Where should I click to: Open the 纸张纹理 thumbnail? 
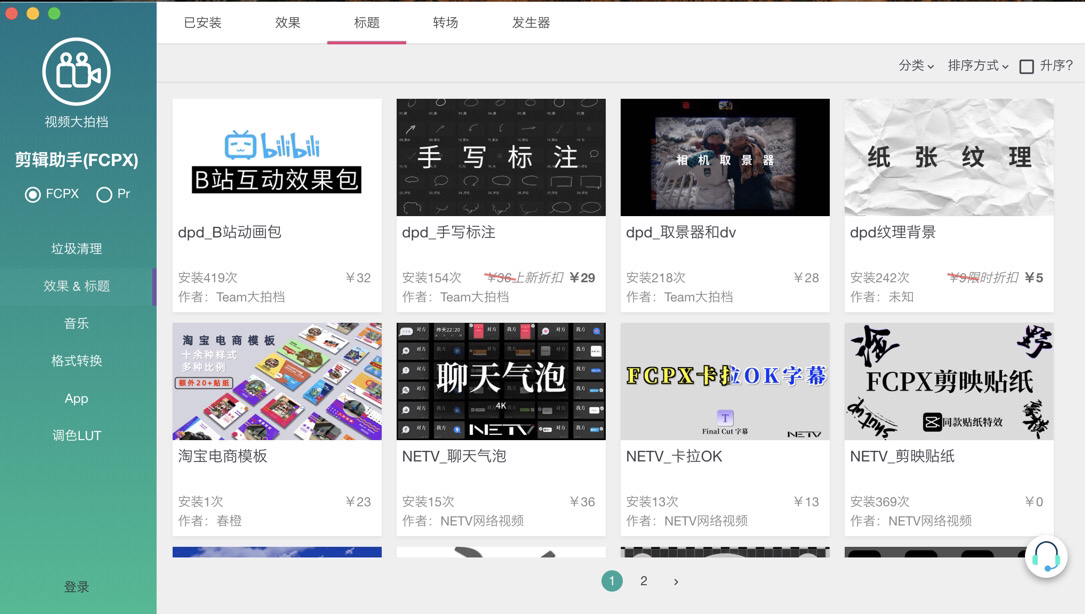(949, 157)
